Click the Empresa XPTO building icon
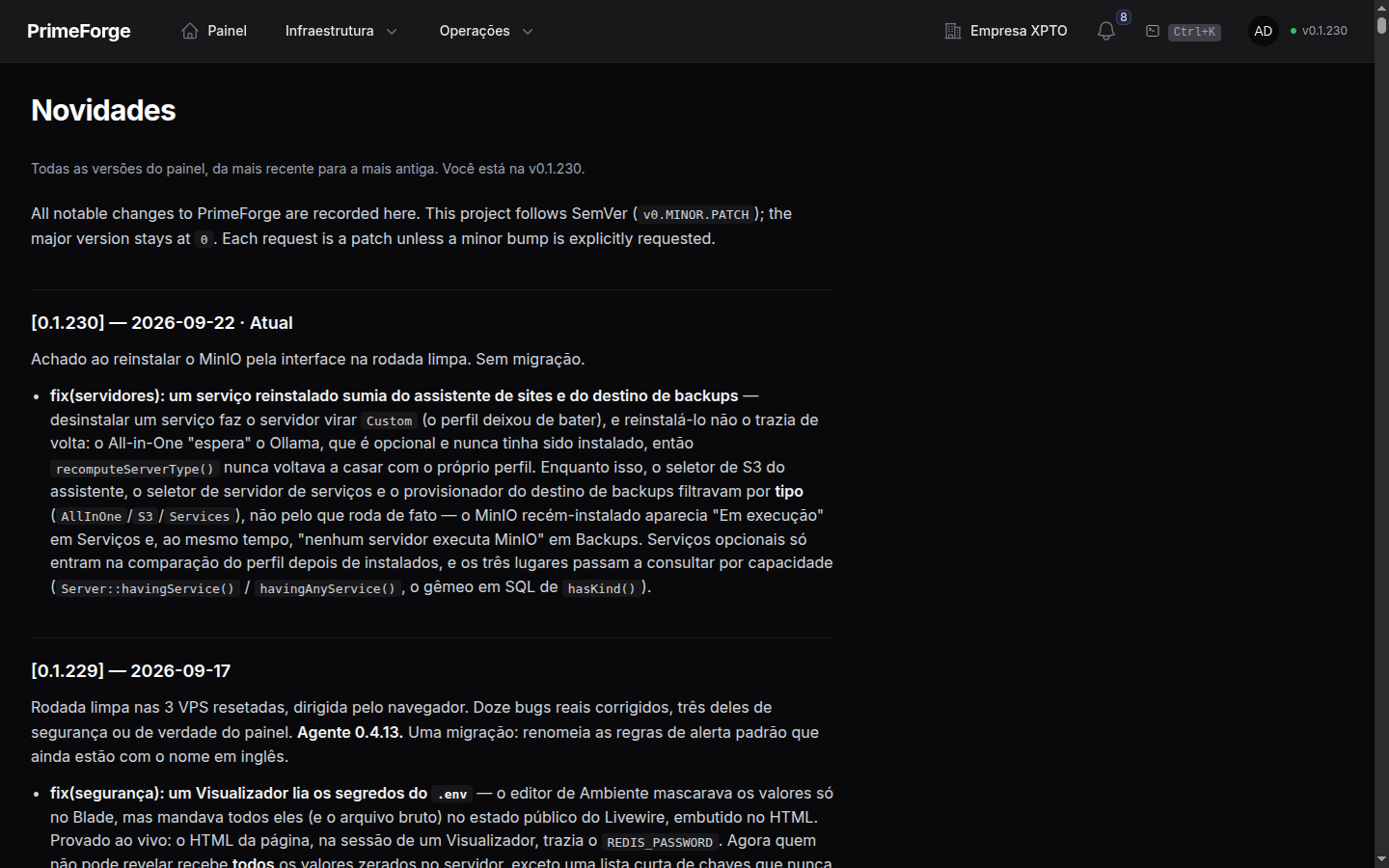The height and width of the screenshot is (868, 1389). click(x=953, y=31)
